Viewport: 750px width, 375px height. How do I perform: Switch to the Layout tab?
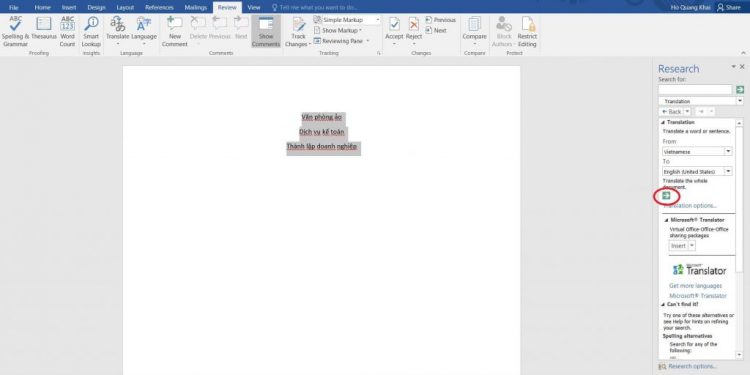tap(125, 8)
